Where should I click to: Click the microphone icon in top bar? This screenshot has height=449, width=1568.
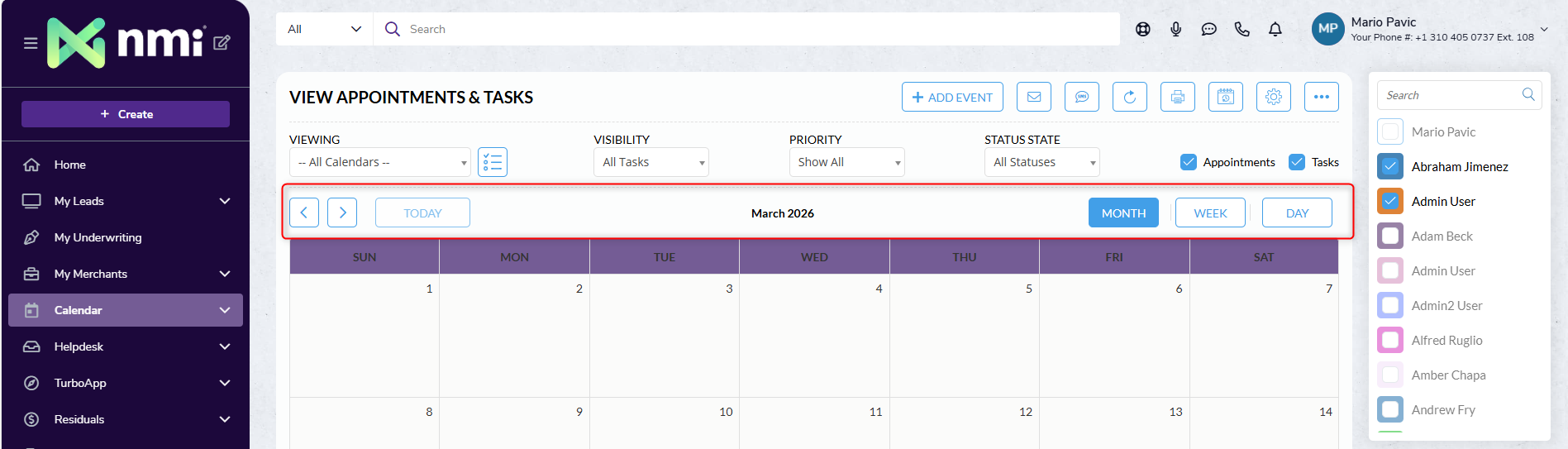[1175, 30]
